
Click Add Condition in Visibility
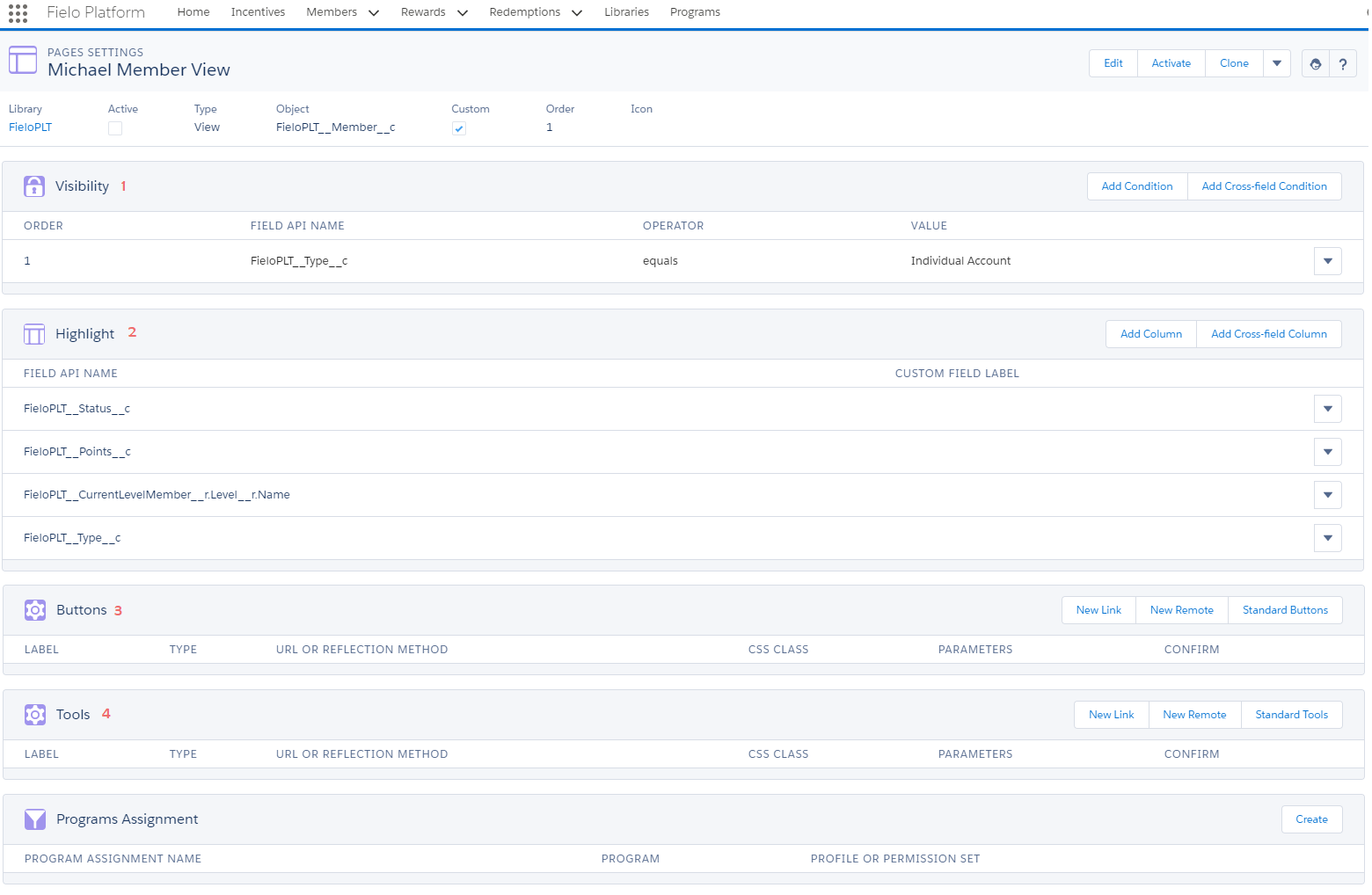[x=1137, y=186]
